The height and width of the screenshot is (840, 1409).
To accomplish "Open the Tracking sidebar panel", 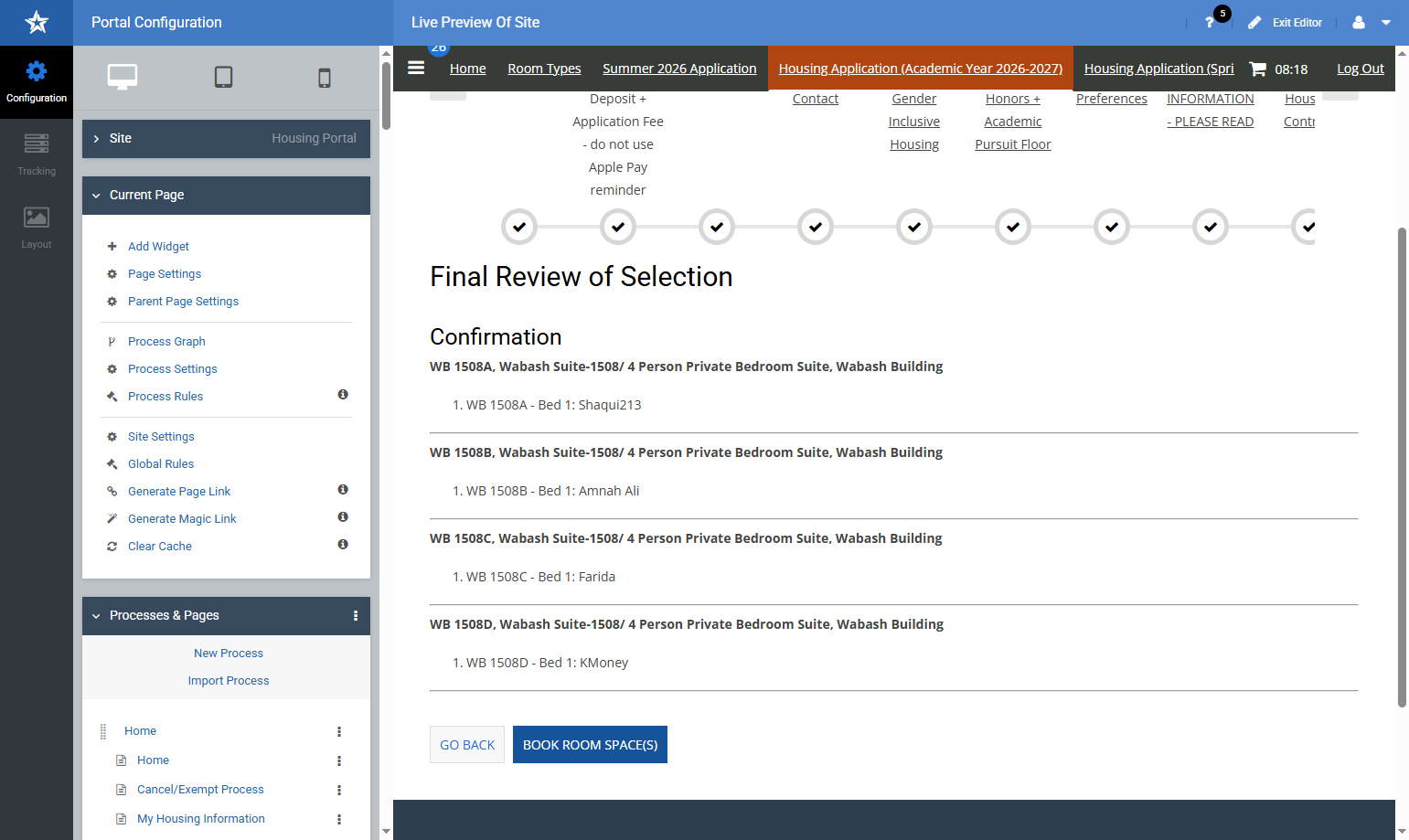I will (37, 155).
